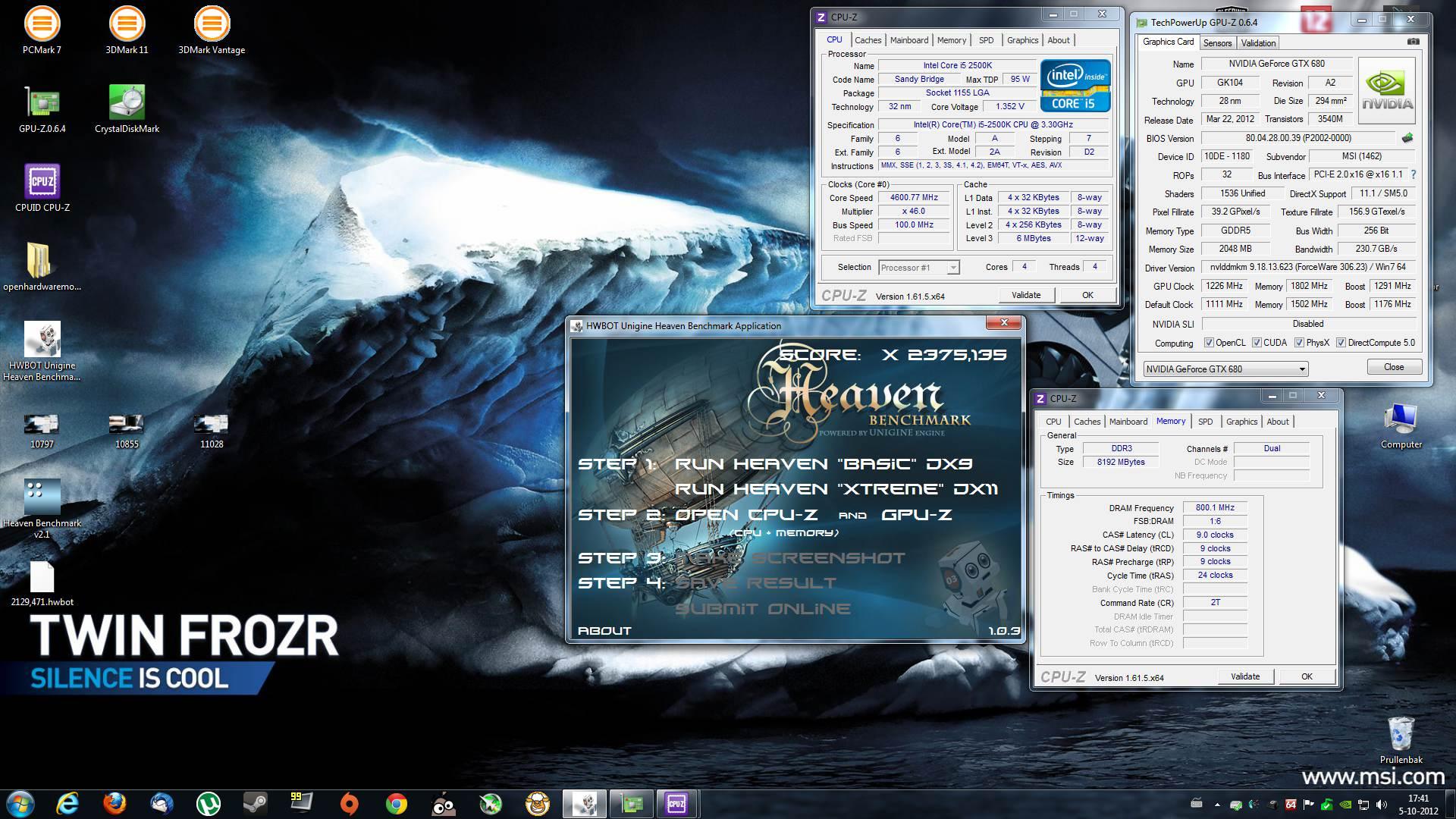Open the About tab in top CPU-Z window
The image size is (1456, 819).
1059,40
